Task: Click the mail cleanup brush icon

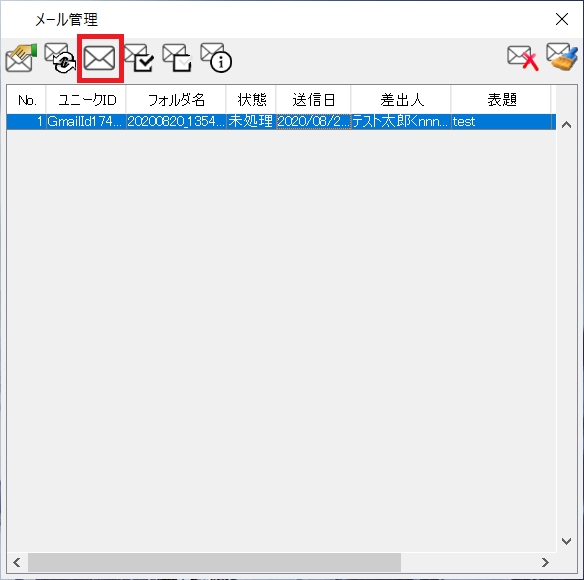Action: point(562,57)
